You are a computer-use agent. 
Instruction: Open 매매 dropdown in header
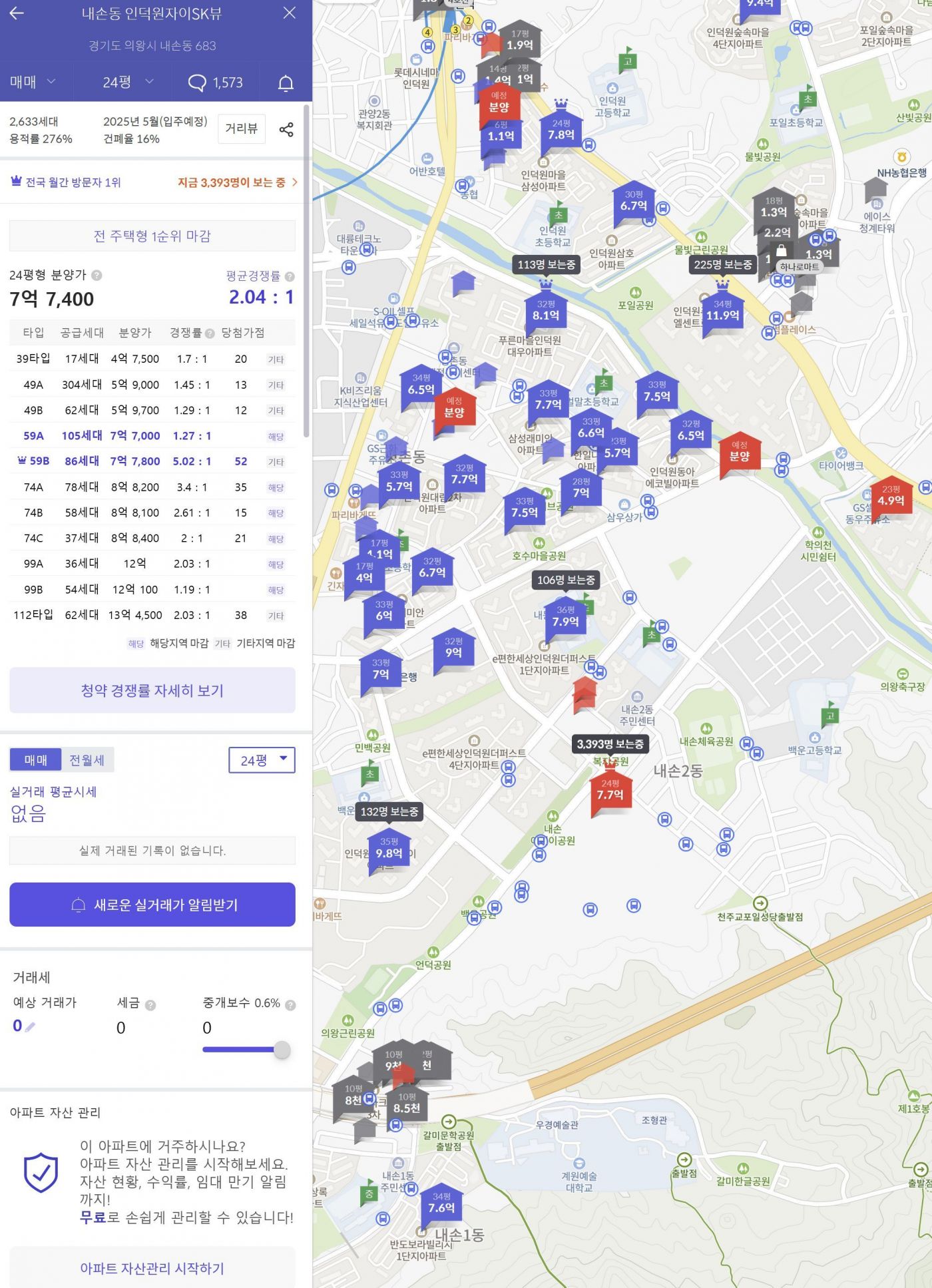[x=33, y=83]
